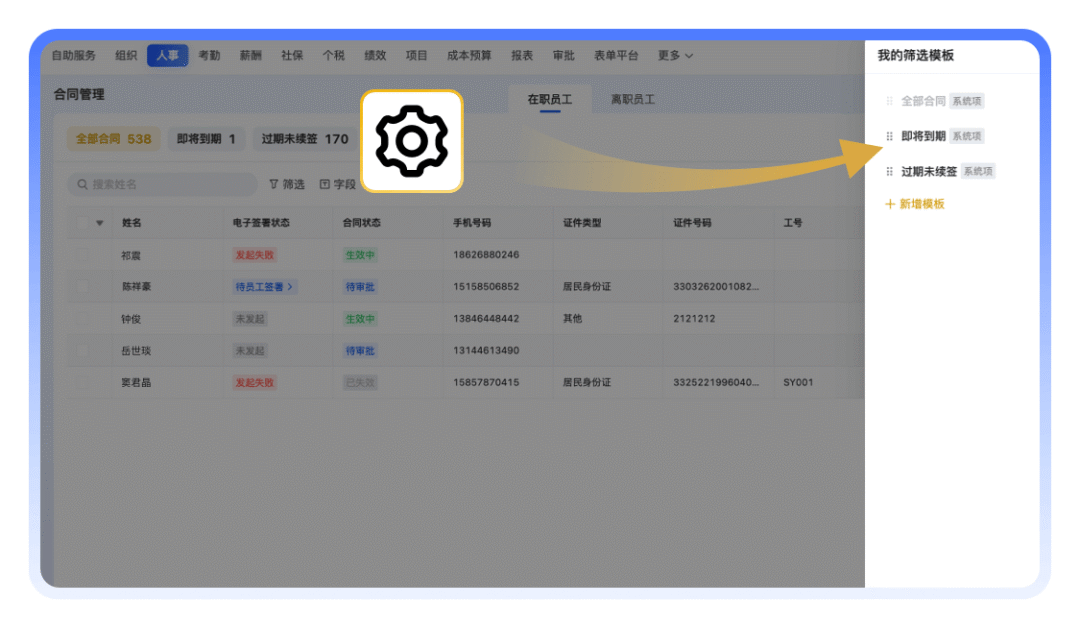This screenshot has width=1080, height=628.
Task: Open the 考勤 menu in the top navigation
Action: [209, 56]
